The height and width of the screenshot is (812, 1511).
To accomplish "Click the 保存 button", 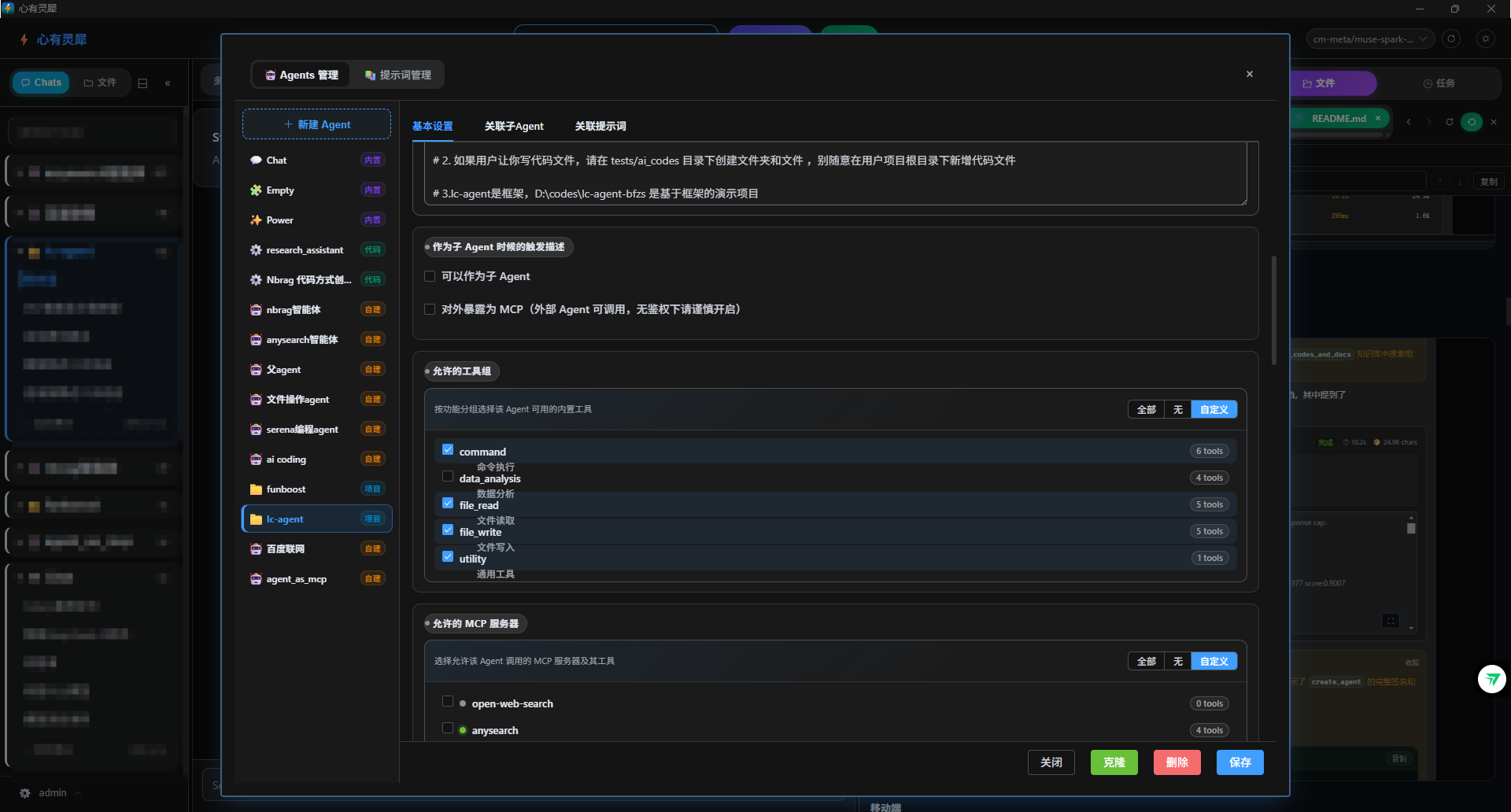I will pos(1239,762).
